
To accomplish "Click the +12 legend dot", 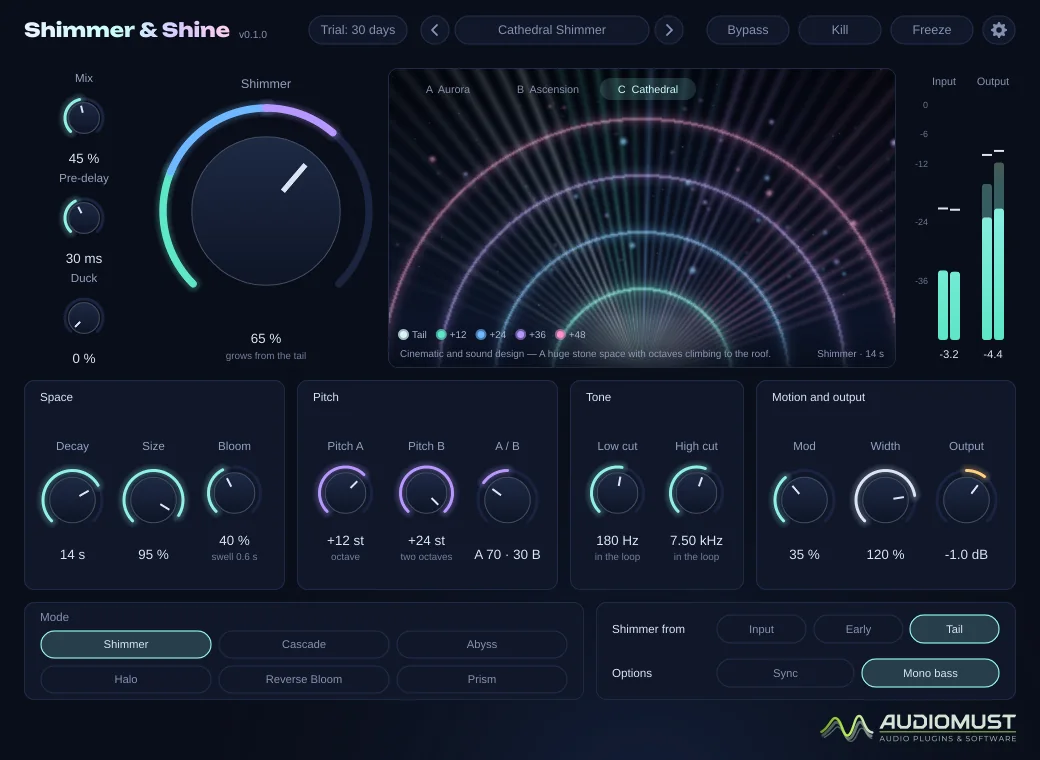I will click(x=441, y=334).
